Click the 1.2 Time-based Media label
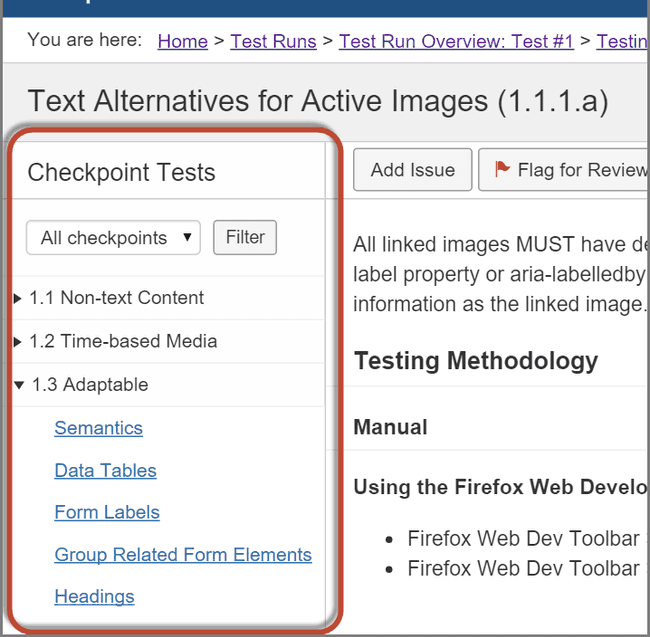This screenshot has height=637, width=650. 123,341
